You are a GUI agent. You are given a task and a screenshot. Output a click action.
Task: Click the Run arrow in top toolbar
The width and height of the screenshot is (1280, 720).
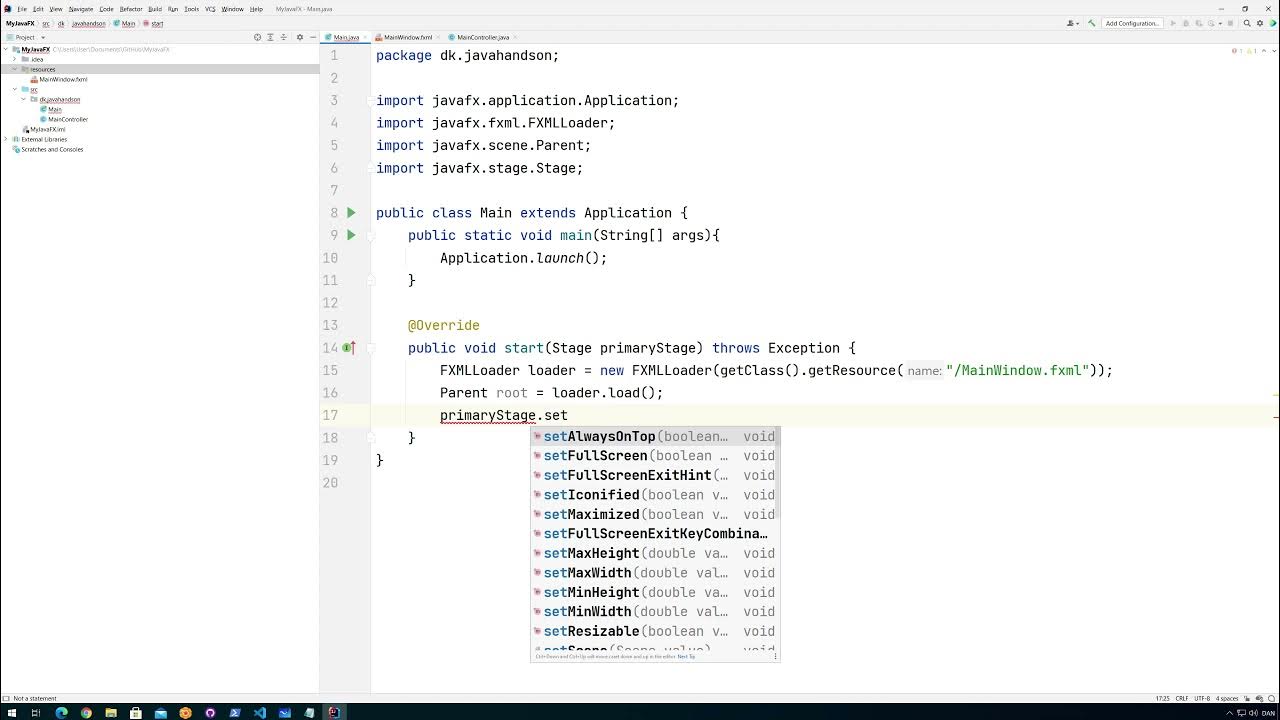[x=1173, y=23]
